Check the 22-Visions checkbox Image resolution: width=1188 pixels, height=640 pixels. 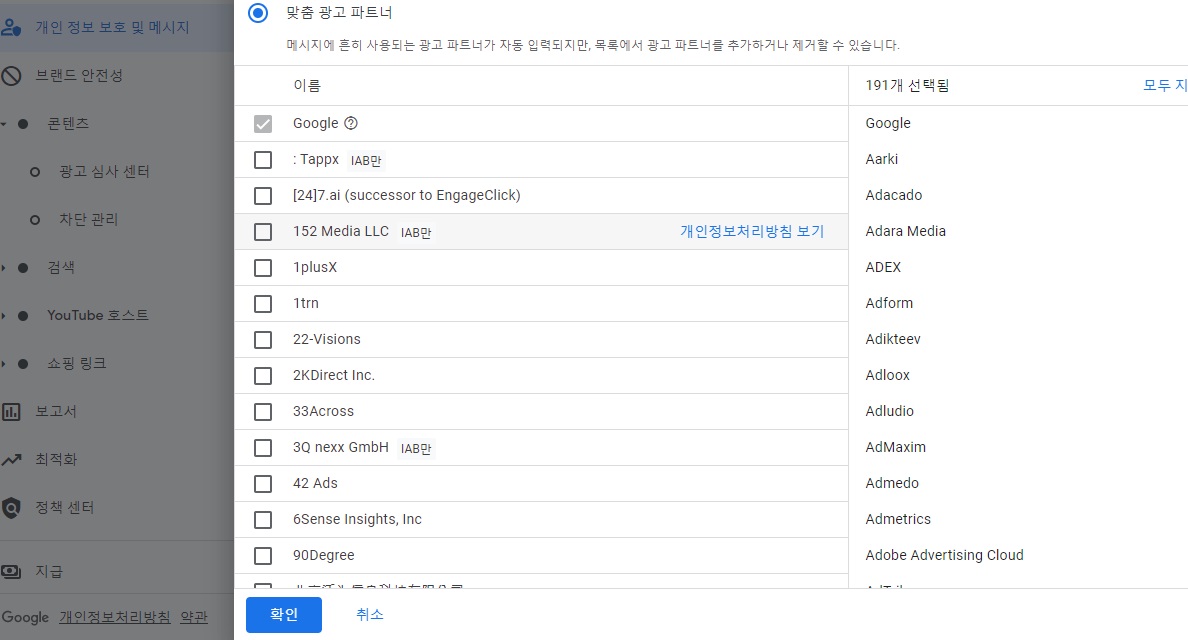click(263, 339)
